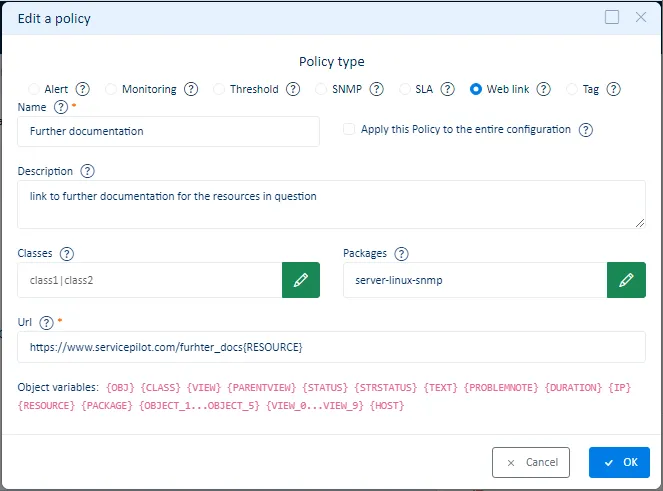663x491 pixels.
Task: Click the {OBJECT_1...OBJECT_5} variable
Action: point(199,406)
